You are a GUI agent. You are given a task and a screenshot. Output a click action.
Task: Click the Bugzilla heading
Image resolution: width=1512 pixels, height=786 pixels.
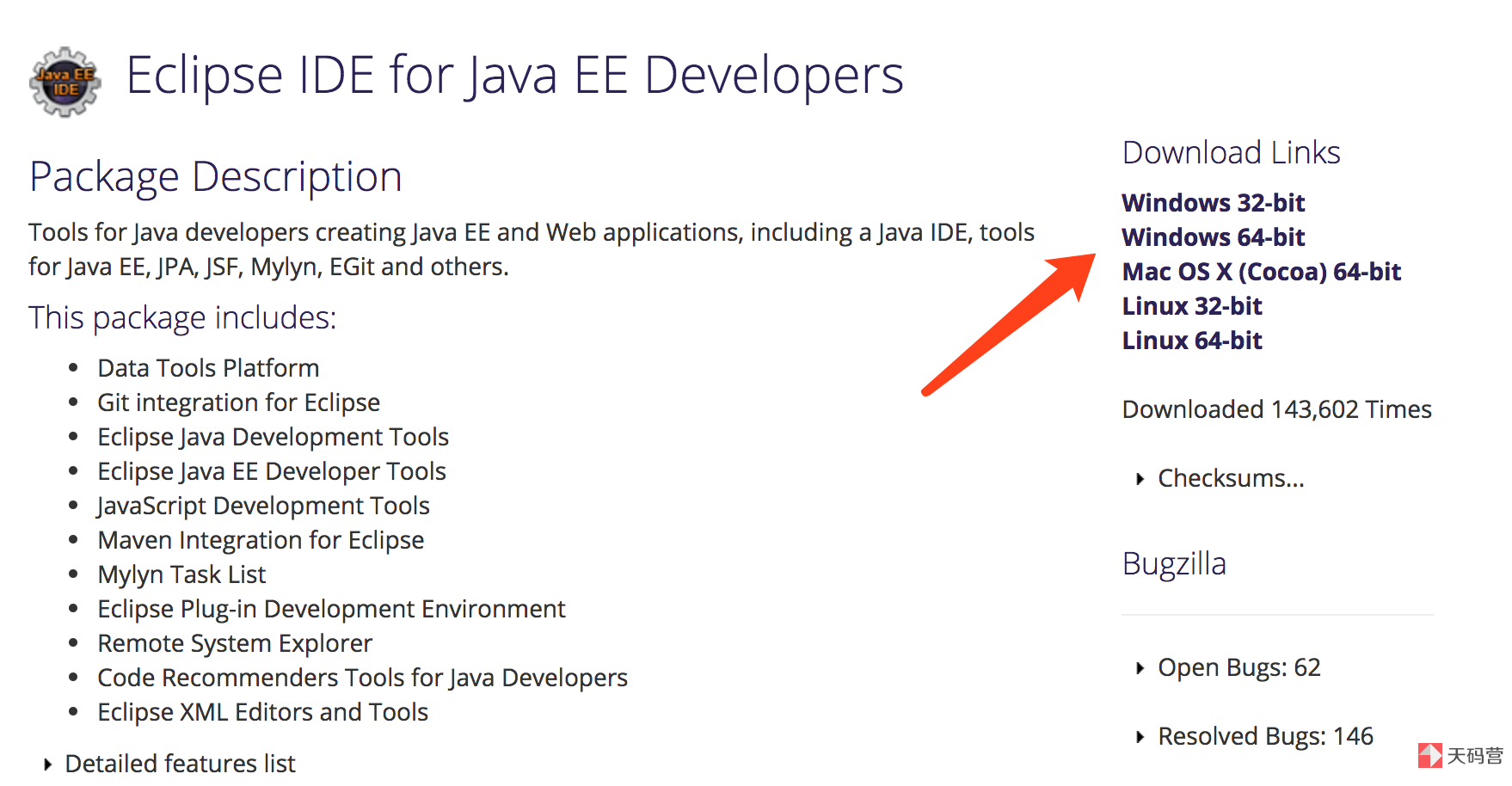pos(1174,564)
